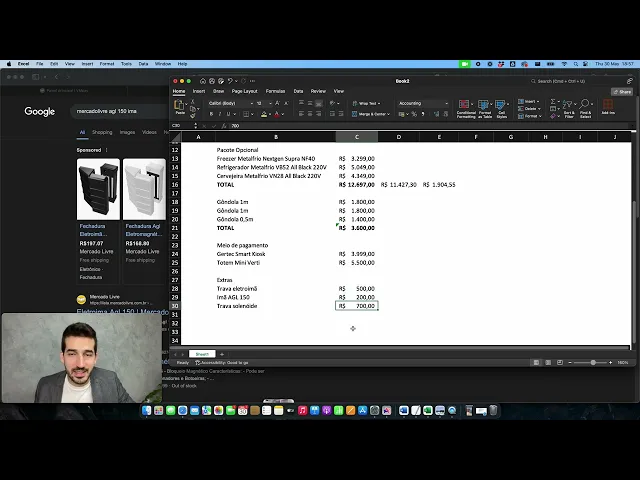Toggle Underline formatting
This screenshot has width=640, height=480.
pyautogui.click(x=228, y=114)
